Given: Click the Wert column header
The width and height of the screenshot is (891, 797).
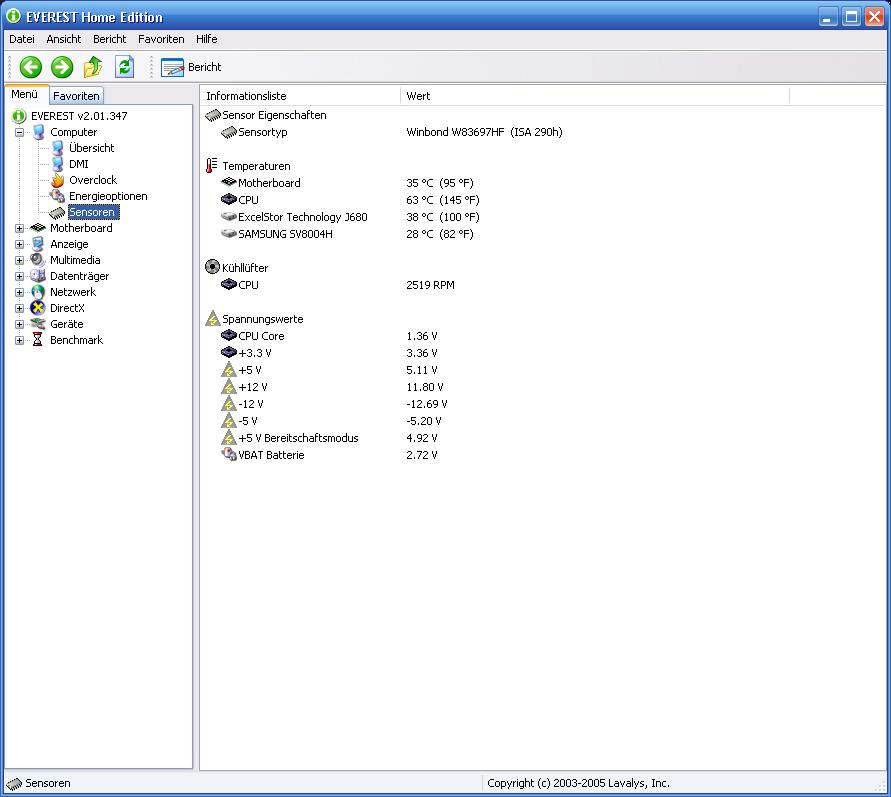Looking at the screenshot, I should (595, 96).
